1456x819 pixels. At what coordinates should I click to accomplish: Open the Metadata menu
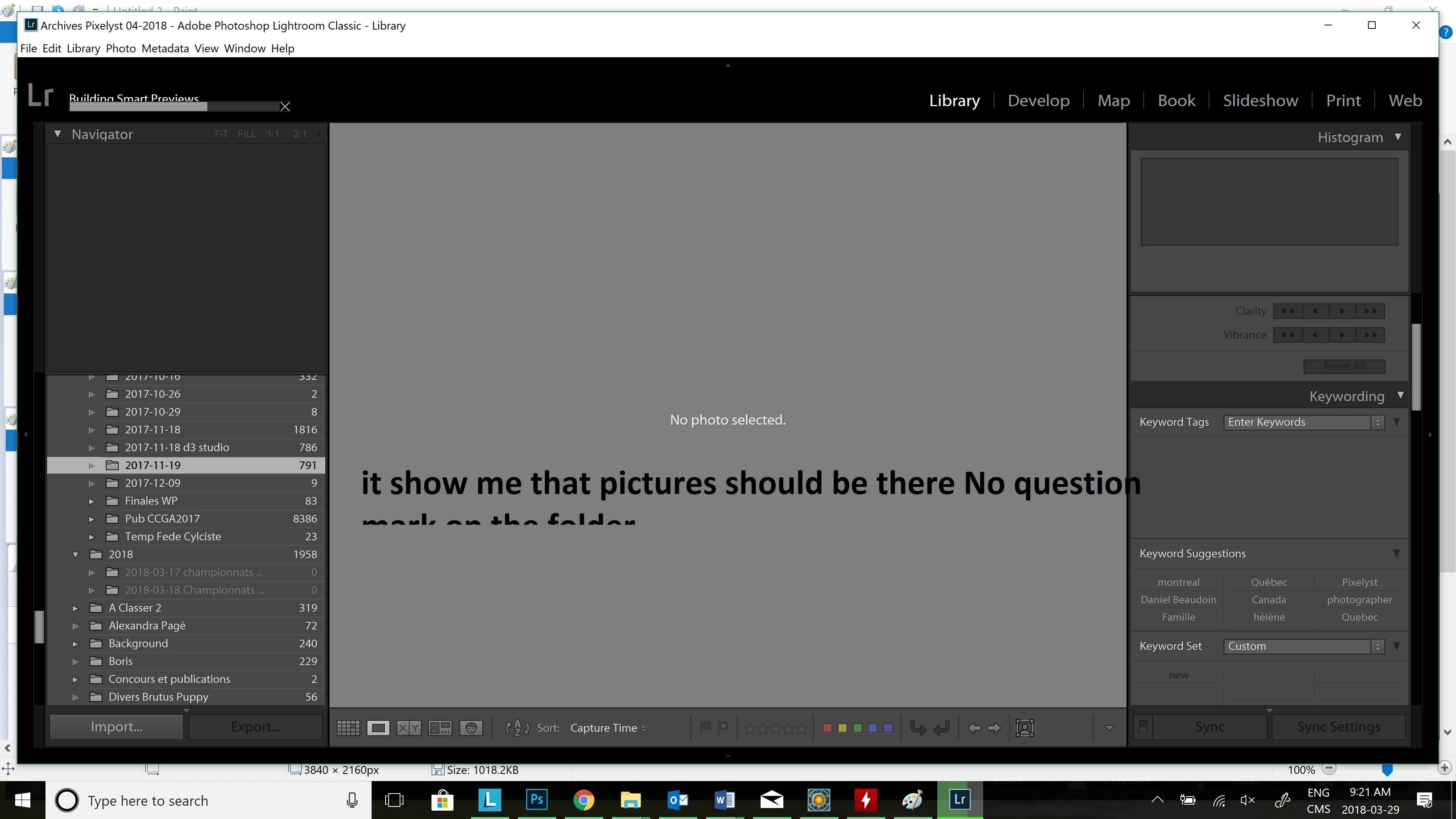pyautogui.click(x=165, y=48)
